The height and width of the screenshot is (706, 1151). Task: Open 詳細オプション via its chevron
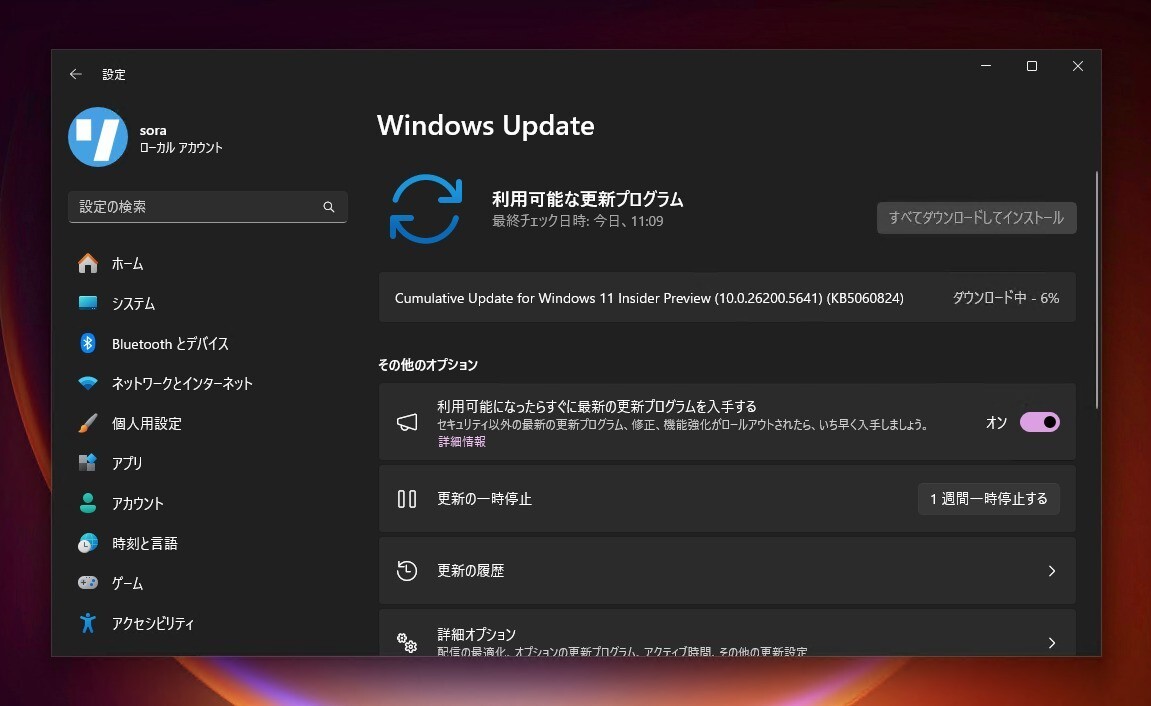[1052, 643]
